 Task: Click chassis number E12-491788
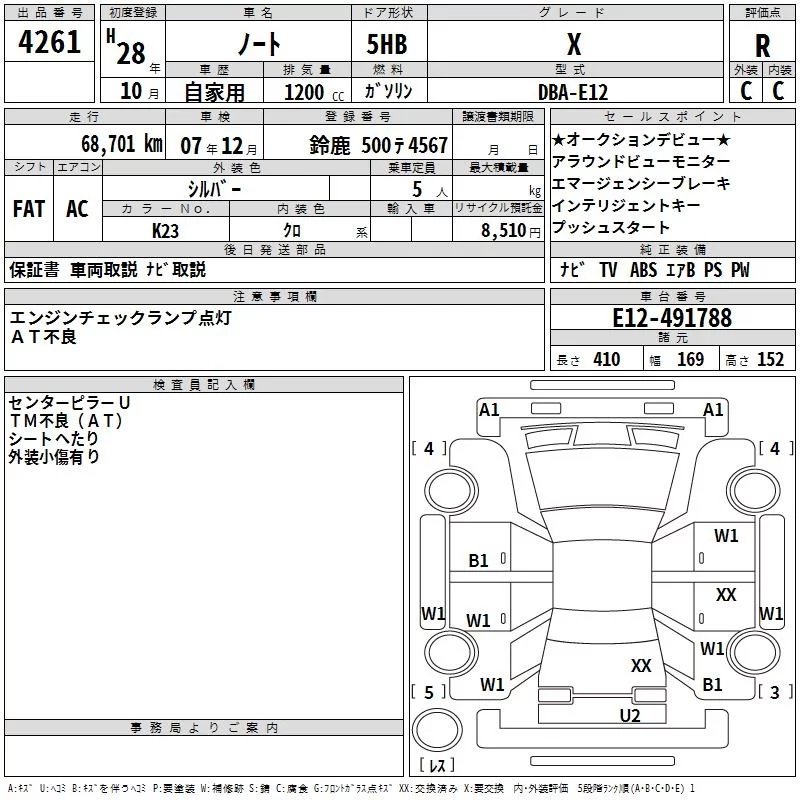click(x=672, y=317)
